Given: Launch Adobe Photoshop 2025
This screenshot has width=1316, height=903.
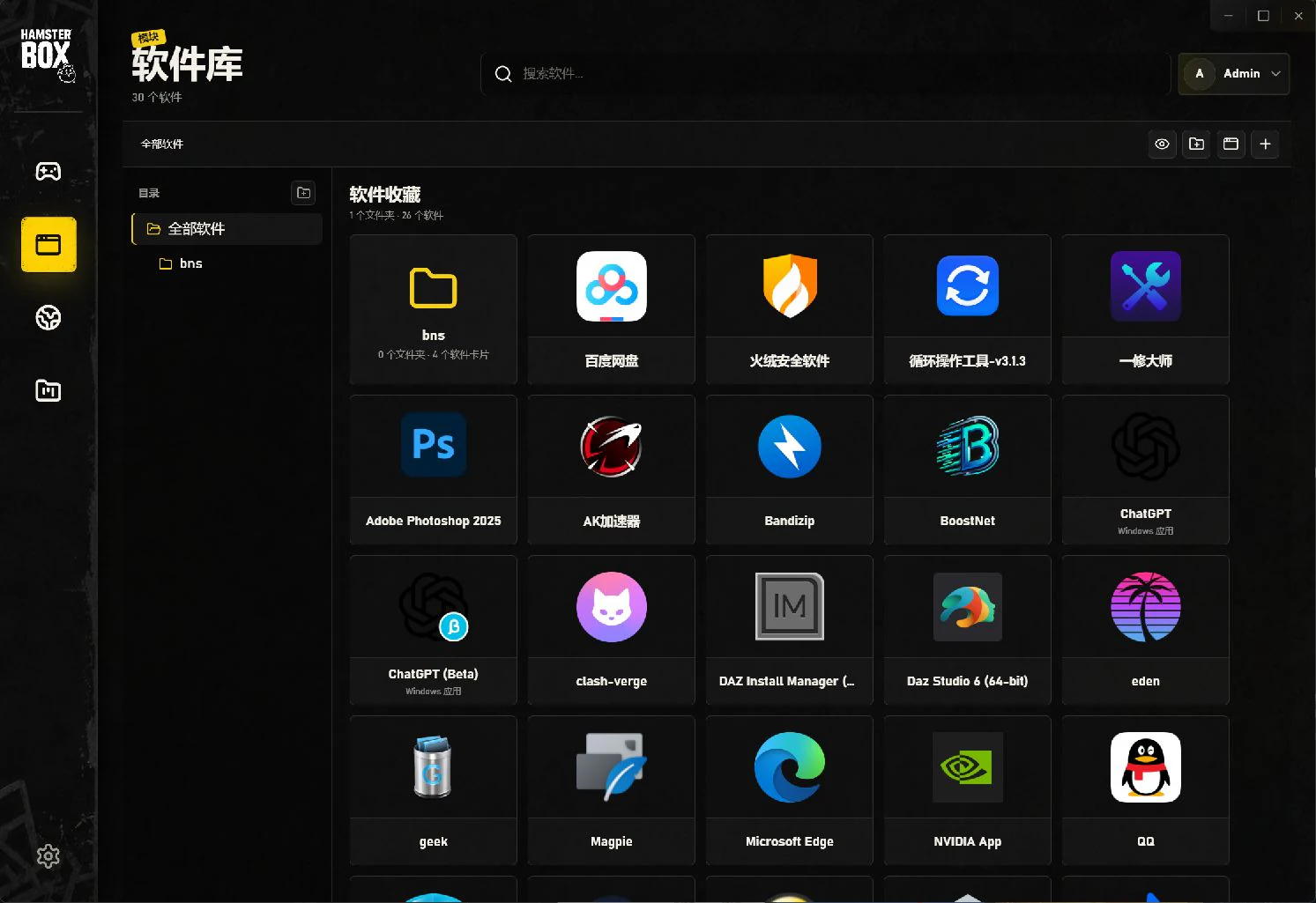Looking at the screenshot, I should 433,470.
